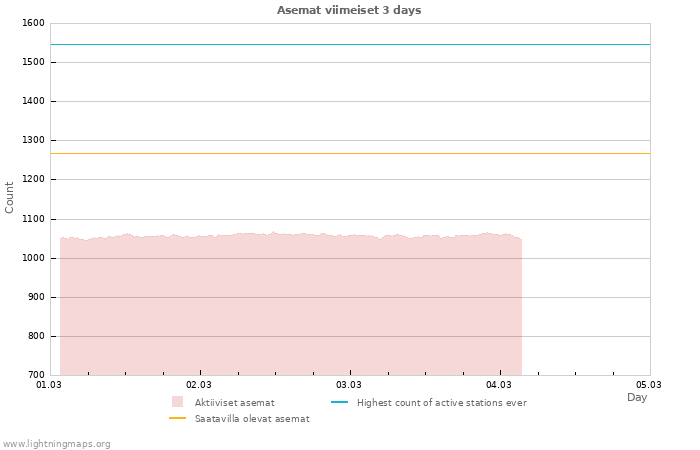
Task: Click the 700 y-axis tick label
Action: 35,375
